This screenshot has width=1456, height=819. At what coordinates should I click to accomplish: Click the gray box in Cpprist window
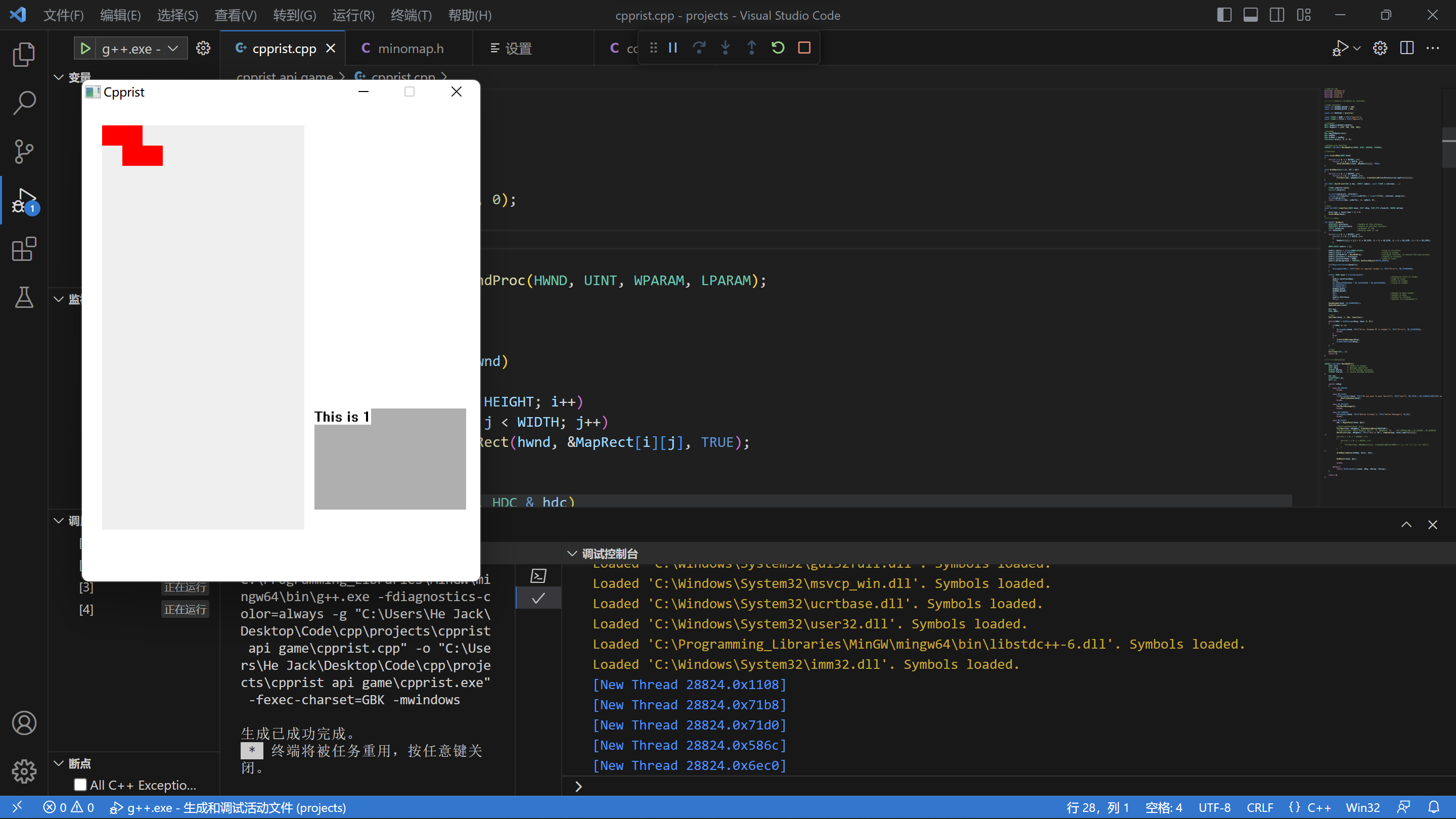pos(390,459)
